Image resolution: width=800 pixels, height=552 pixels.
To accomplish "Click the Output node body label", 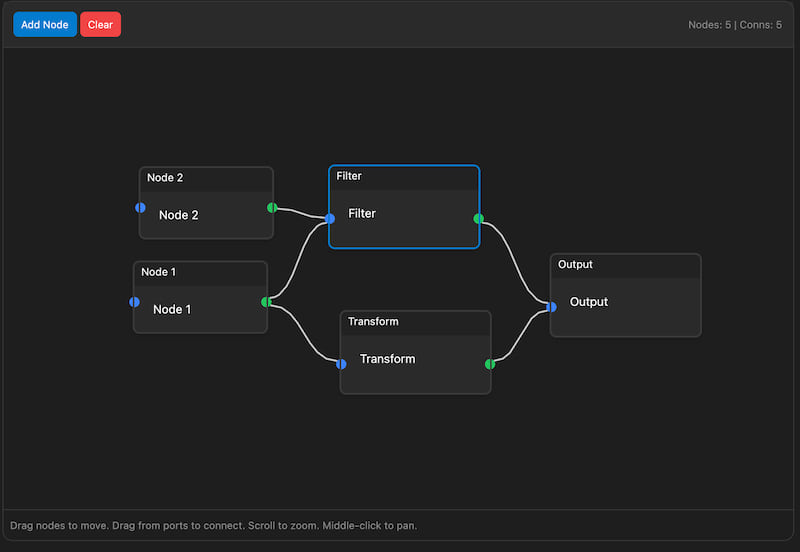I will (589, 302).
